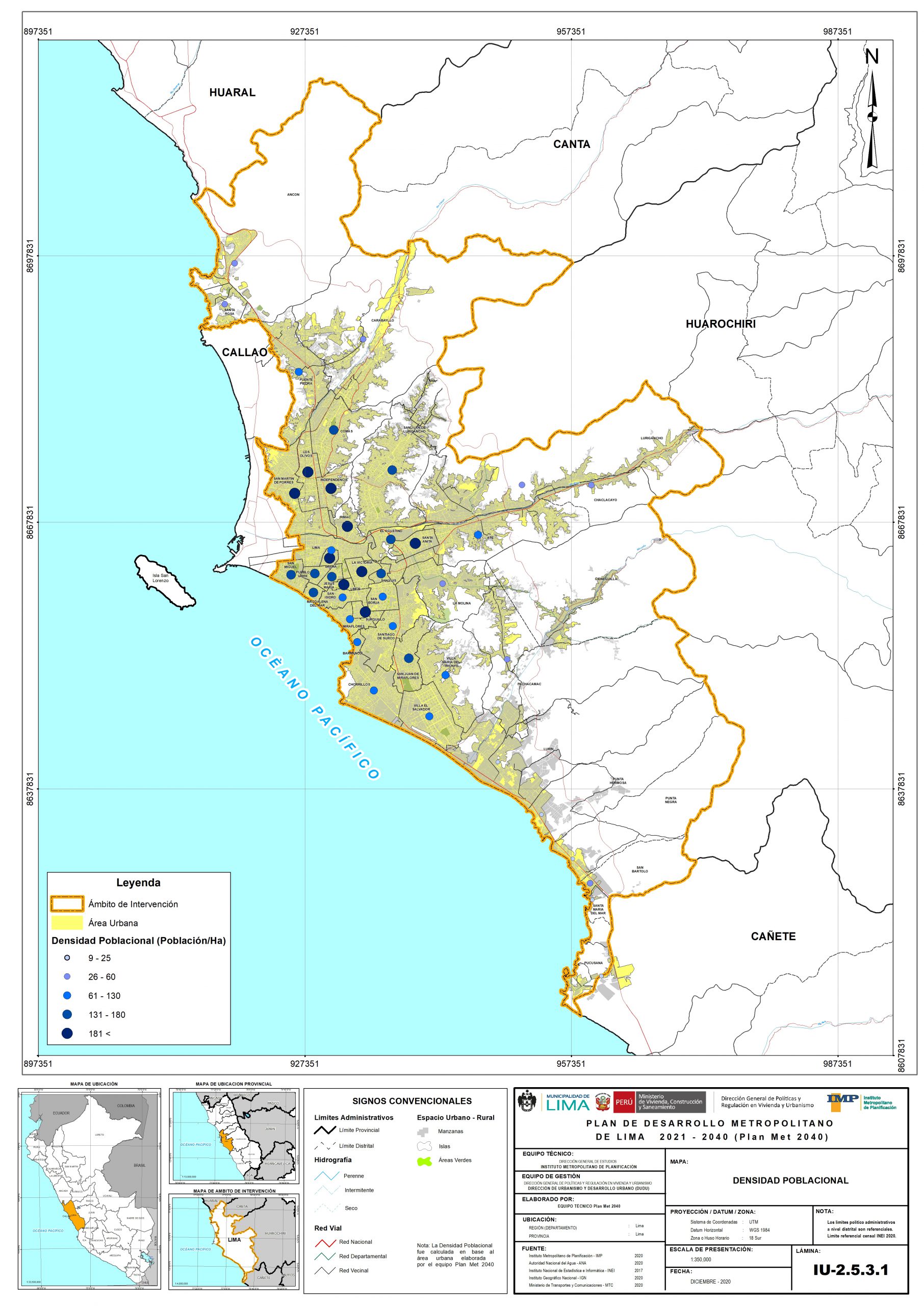Click the gray Manzanas symbol
Image resolution: width=924 pixels, height=1306 pixels.
[424, 1132]
